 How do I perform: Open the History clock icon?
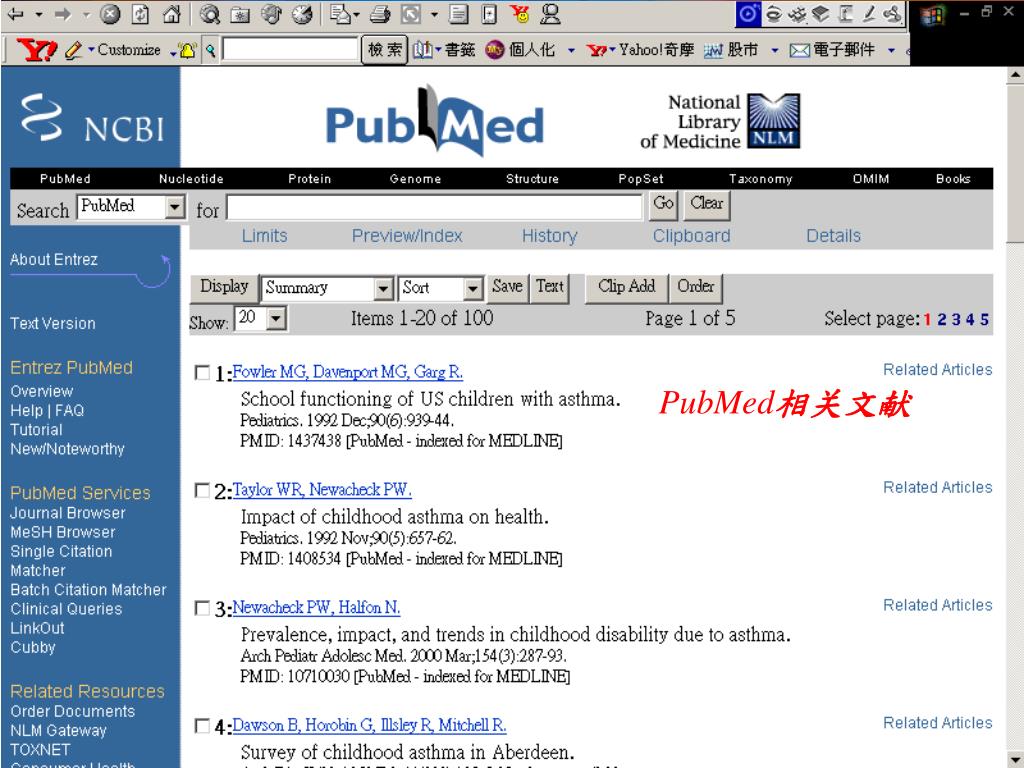(302, 14)
